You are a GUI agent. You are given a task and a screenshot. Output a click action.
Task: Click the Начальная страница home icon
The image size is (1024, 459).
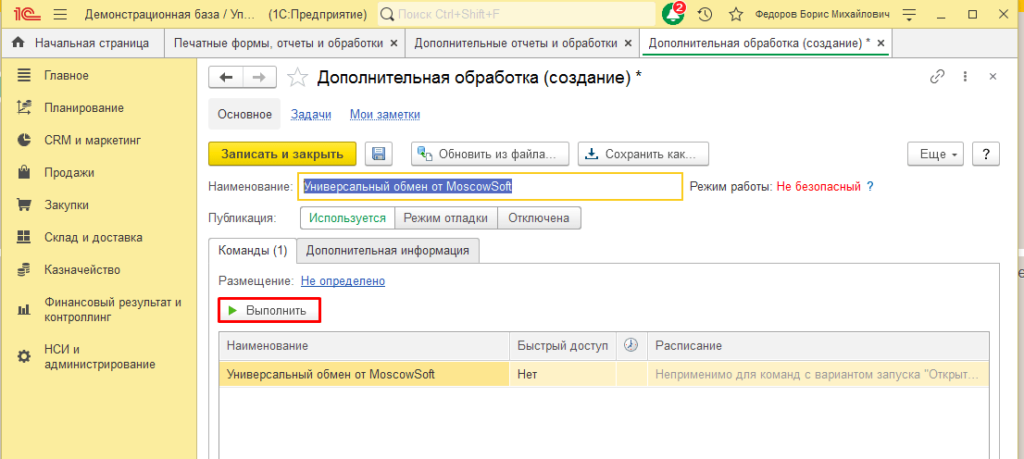pos(18,43)
